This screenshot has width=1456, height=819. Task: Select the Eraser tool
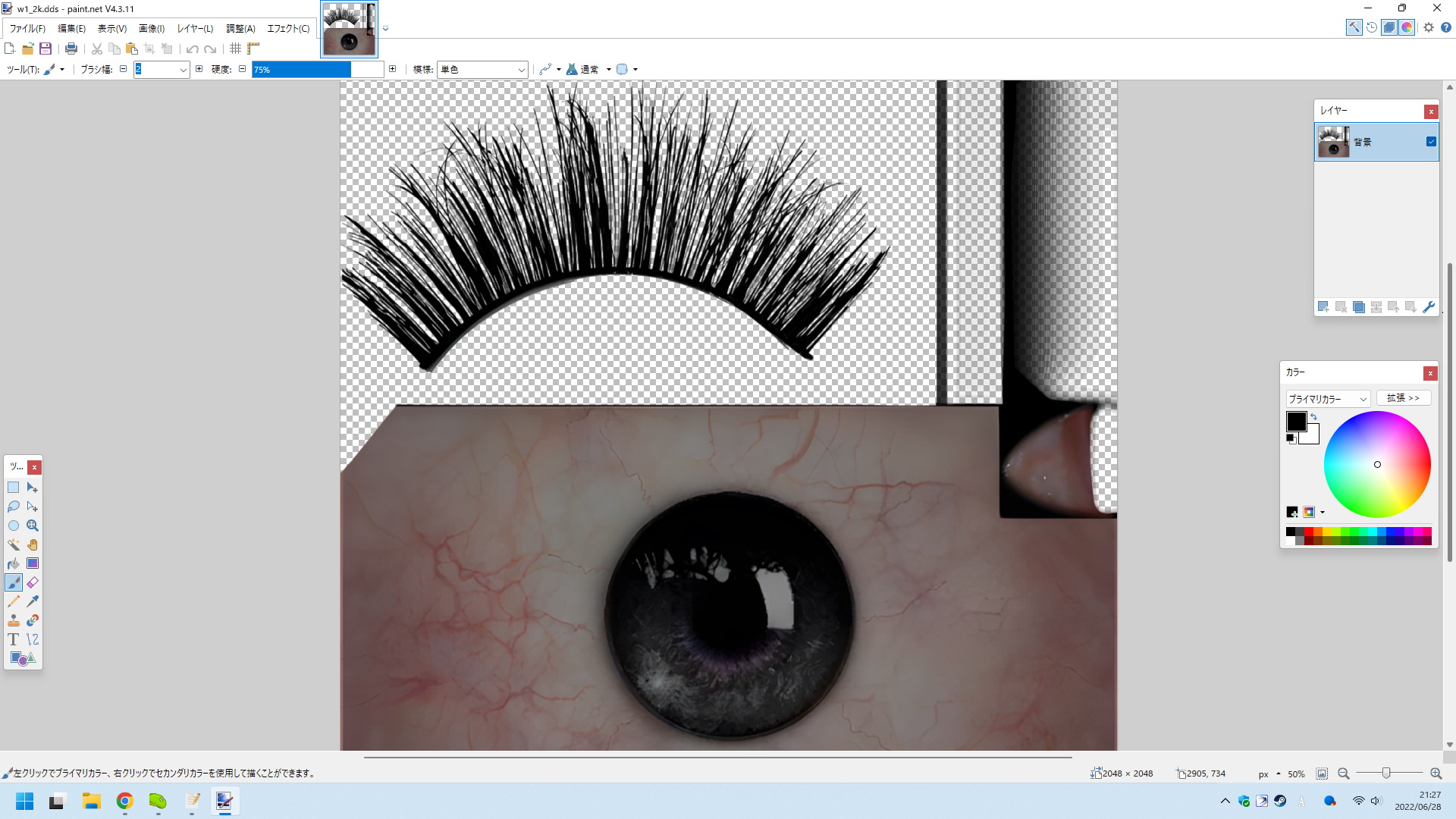pos(33,582)
